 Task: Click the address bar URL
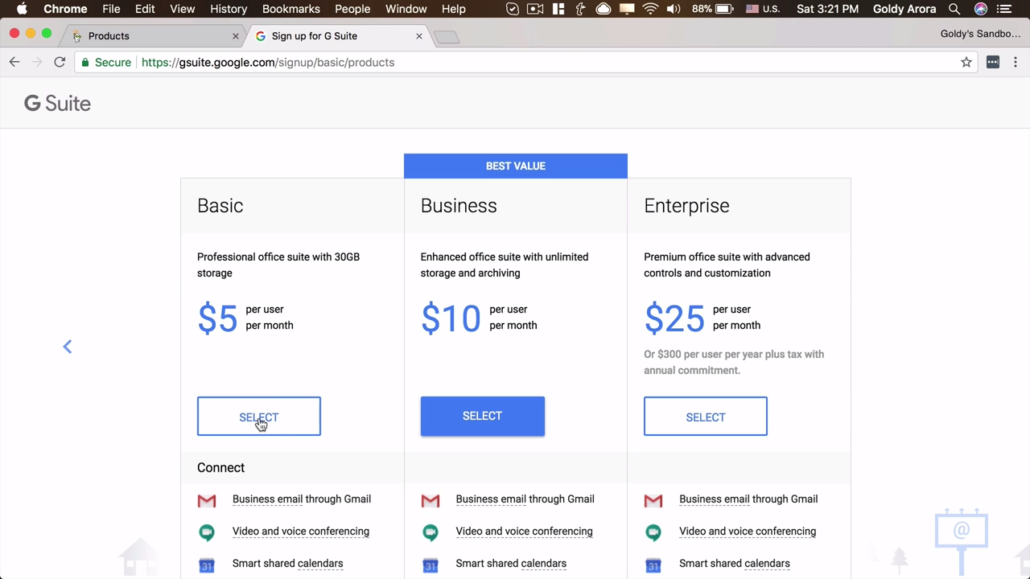[x=268, y=62]
